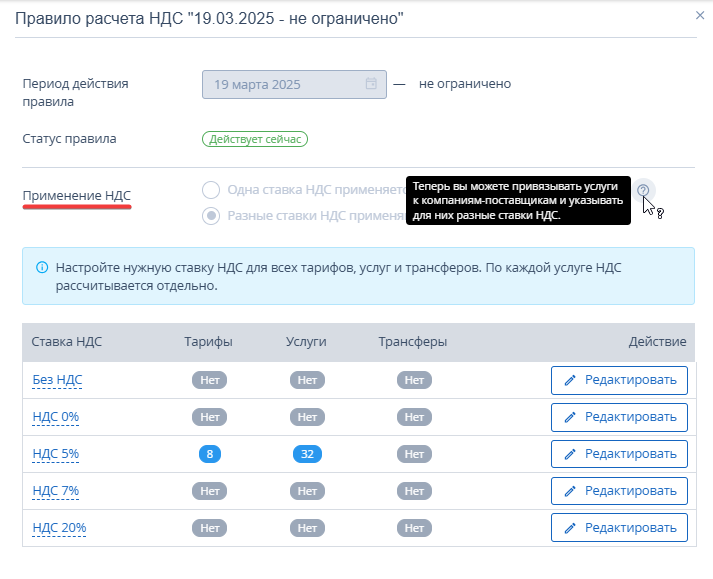Click the calendar icon in date field
Image resolution: width=713 pixels, height=579 pixels.
371,84
